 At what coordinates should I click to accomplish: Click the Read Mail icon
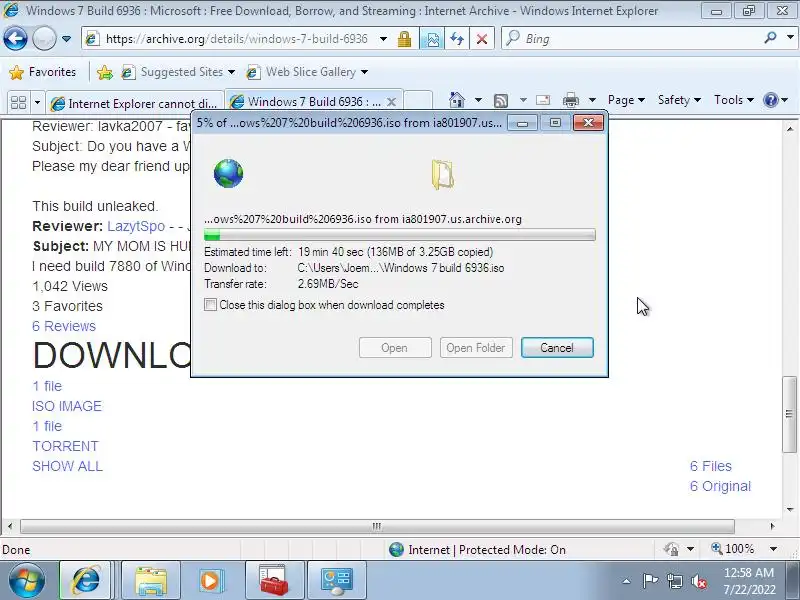pyautogui.click(x=543, y=100)
